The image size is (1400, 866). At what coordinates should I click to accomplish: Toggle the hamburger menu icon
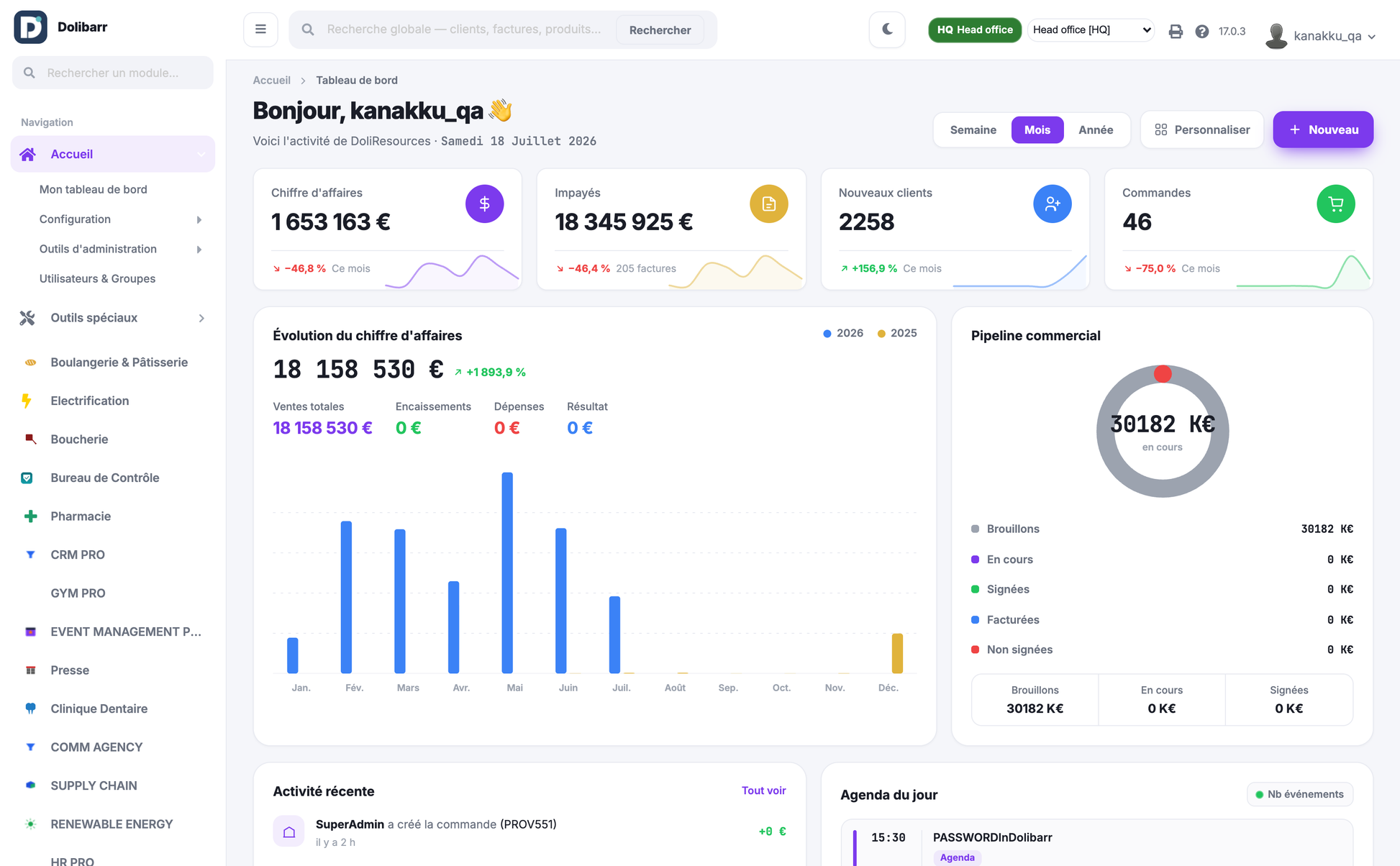(260, 29)
